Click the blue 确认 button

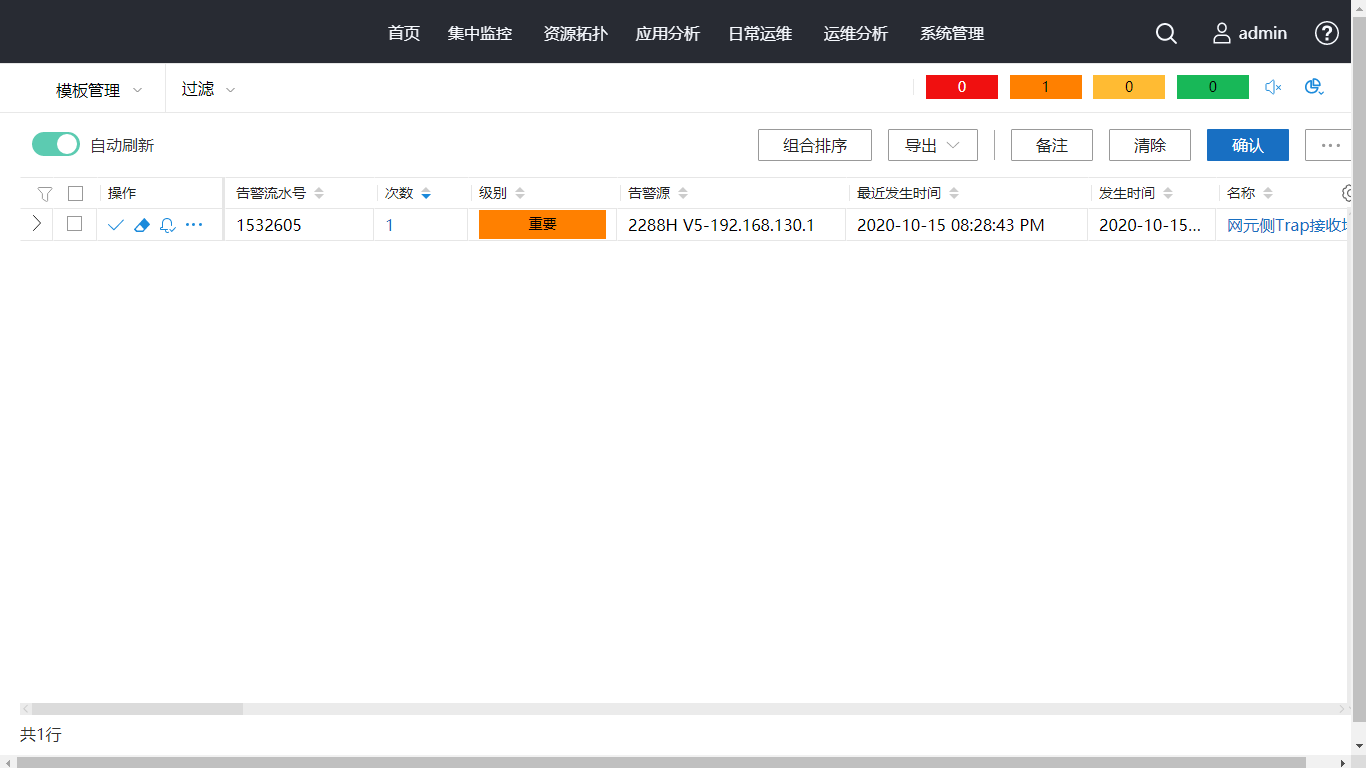pyautogui.click(x=1247, y=145)
